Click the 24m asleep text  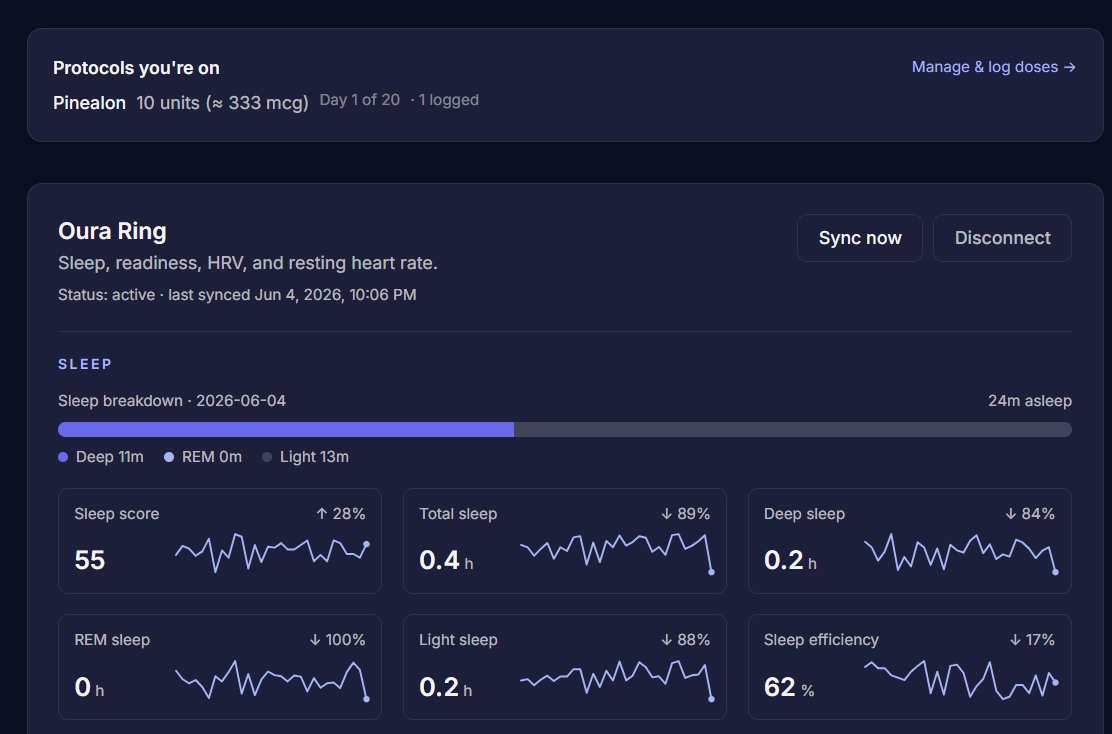pyautogui.click(x=1030, y=401)
